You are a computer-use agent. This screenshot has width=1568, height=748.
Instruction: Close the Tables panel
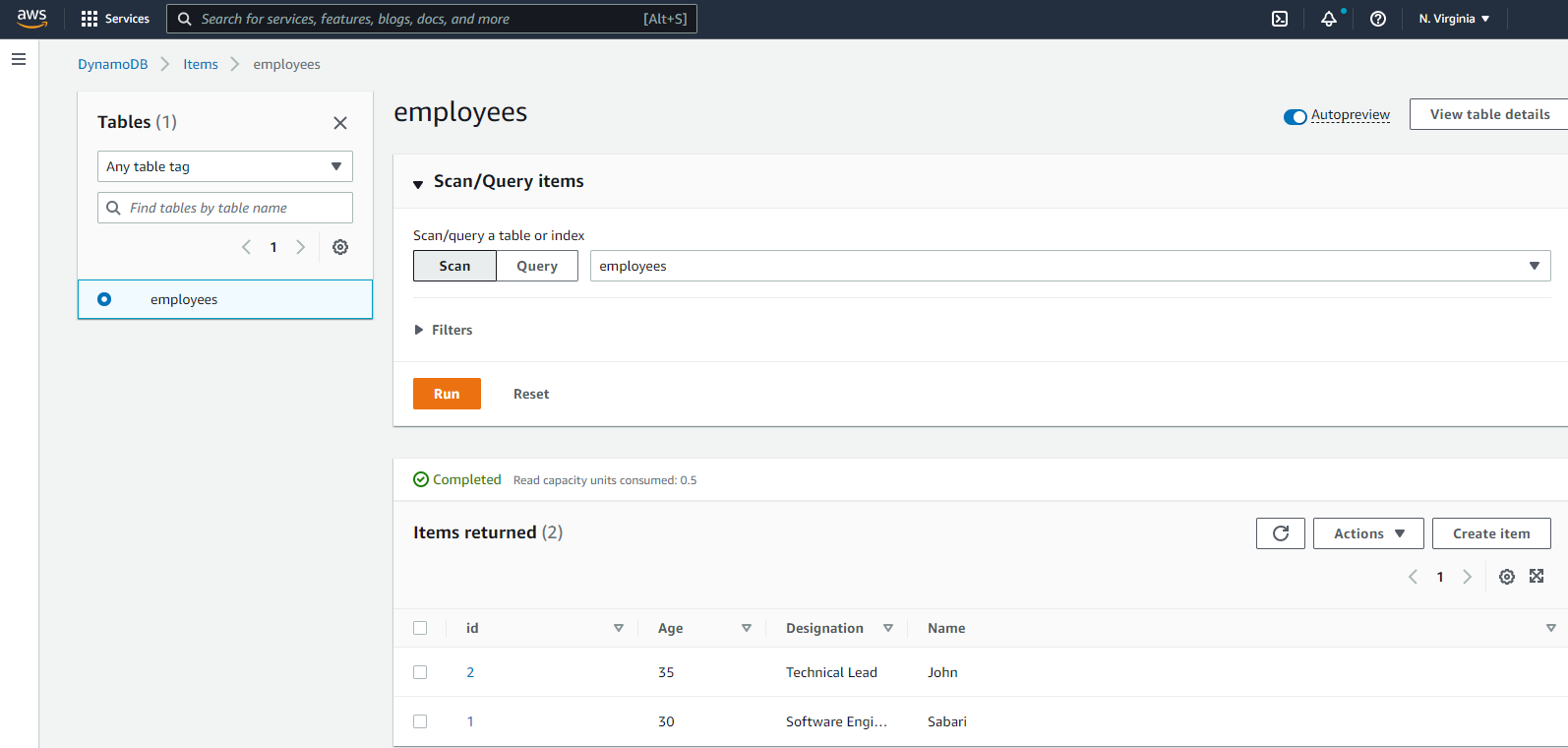[340, 123]
